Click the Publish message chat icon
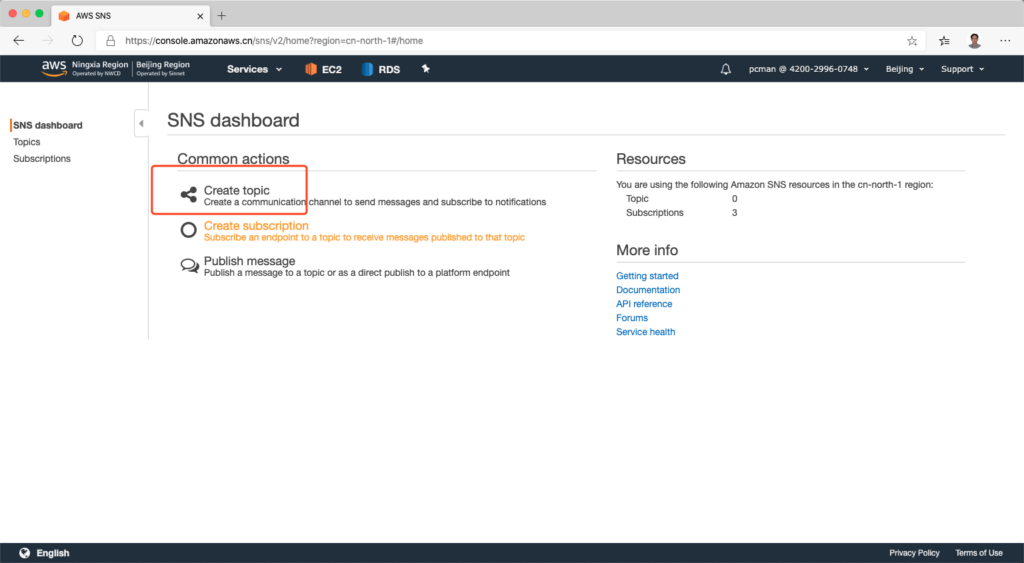The width and height of the screenshot is (1024, 563). coord(188,266)
